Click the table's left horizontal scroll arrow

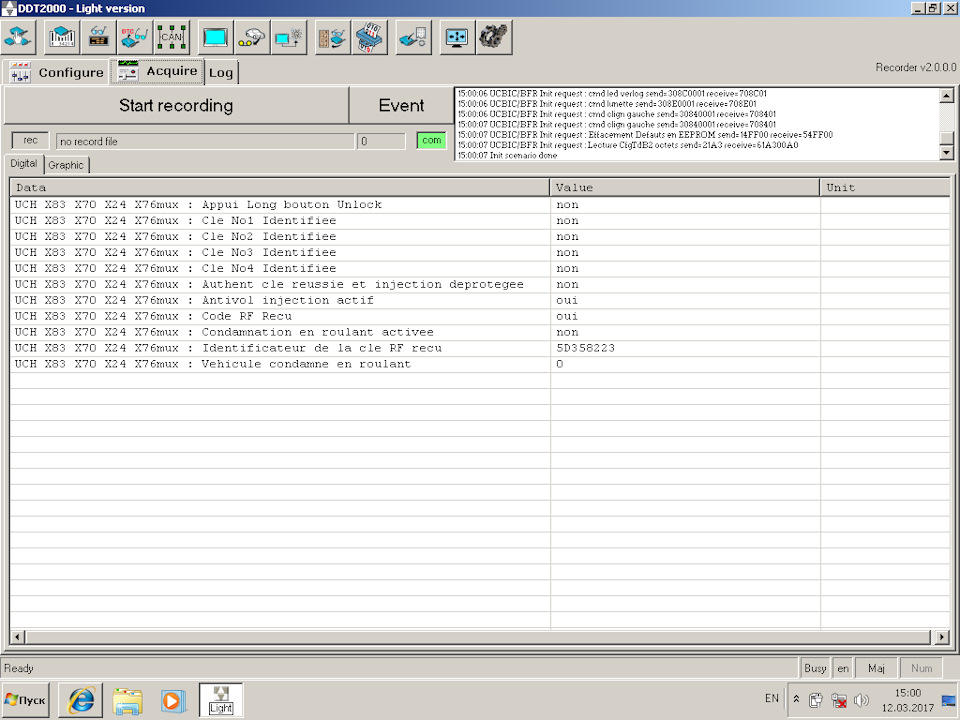pyautogui.click(x=17, y=637)
